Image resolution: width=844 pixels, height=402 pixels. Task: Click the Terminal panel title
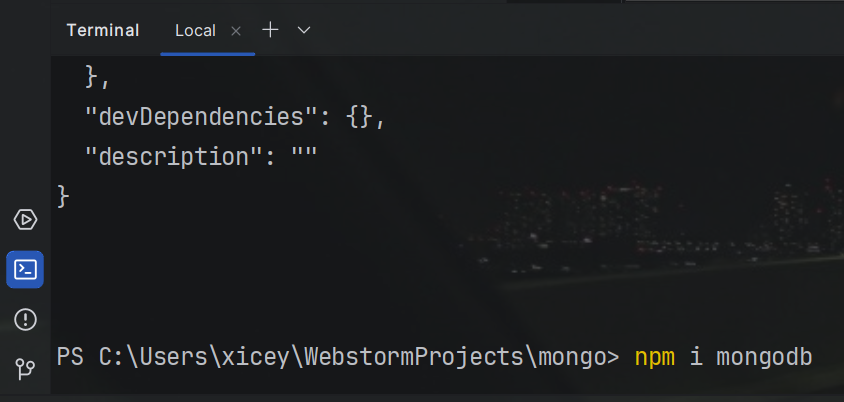[x=103, y=30]
